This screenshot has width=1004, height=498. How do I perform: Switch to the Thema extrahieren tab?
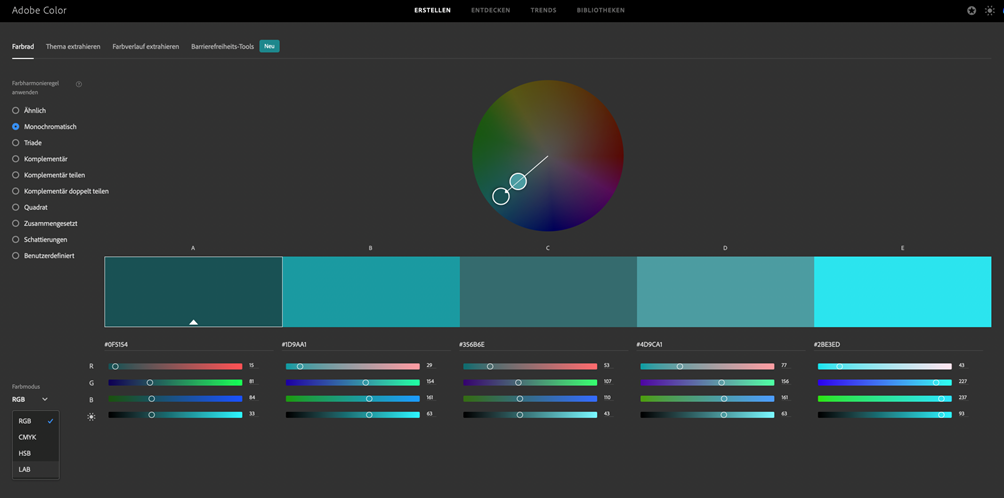pyautogui.click(x=73, y=46)
